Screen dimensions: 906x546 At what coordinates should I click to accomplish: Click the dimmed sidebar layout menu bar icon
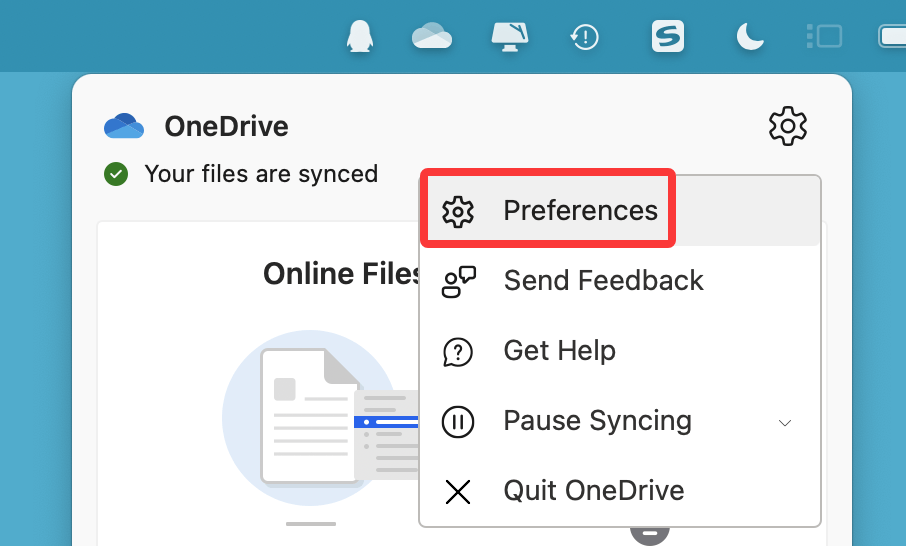pyautogui.click(x=824, y=36)
